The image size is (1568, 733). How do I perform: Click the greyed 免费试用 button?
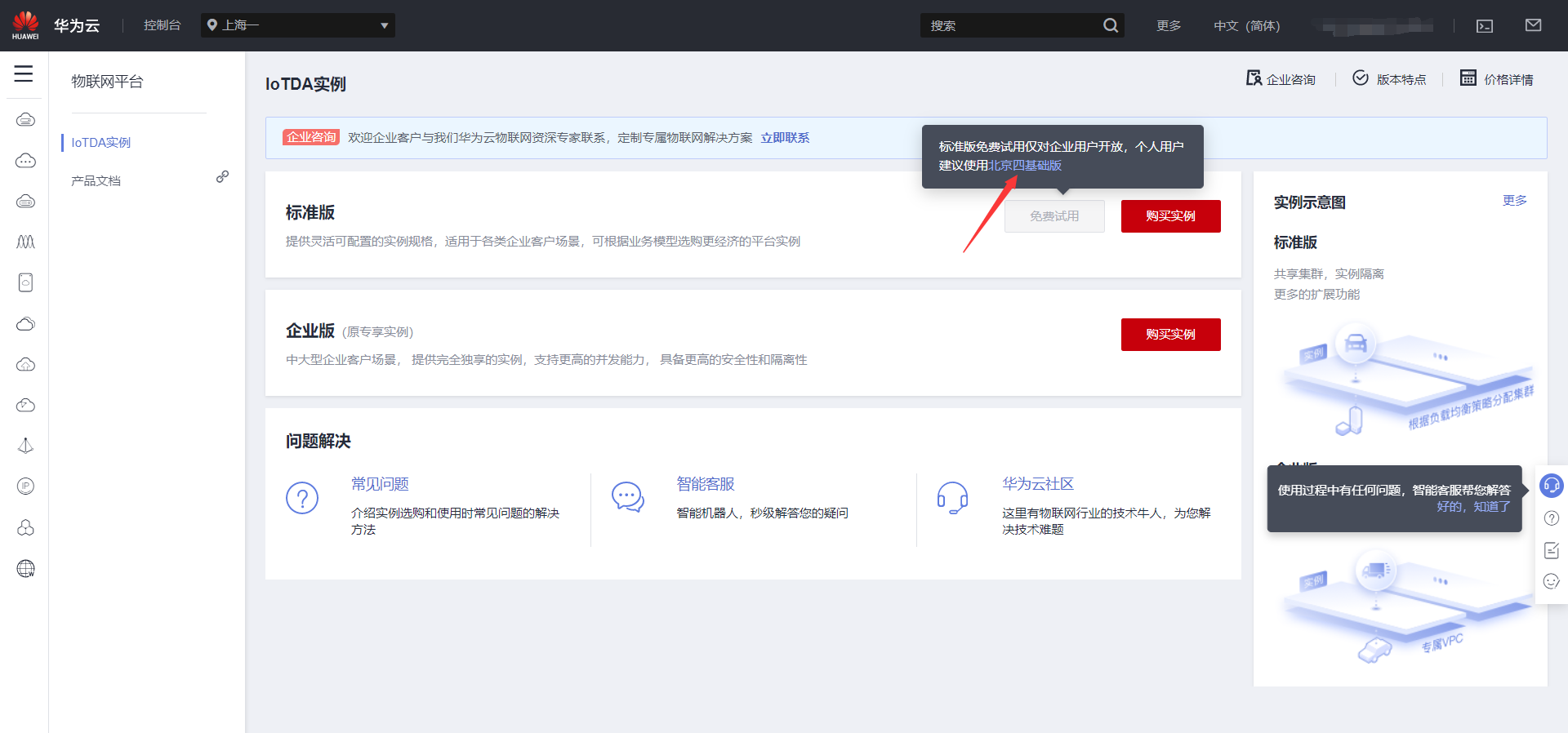coord(1054,216)
